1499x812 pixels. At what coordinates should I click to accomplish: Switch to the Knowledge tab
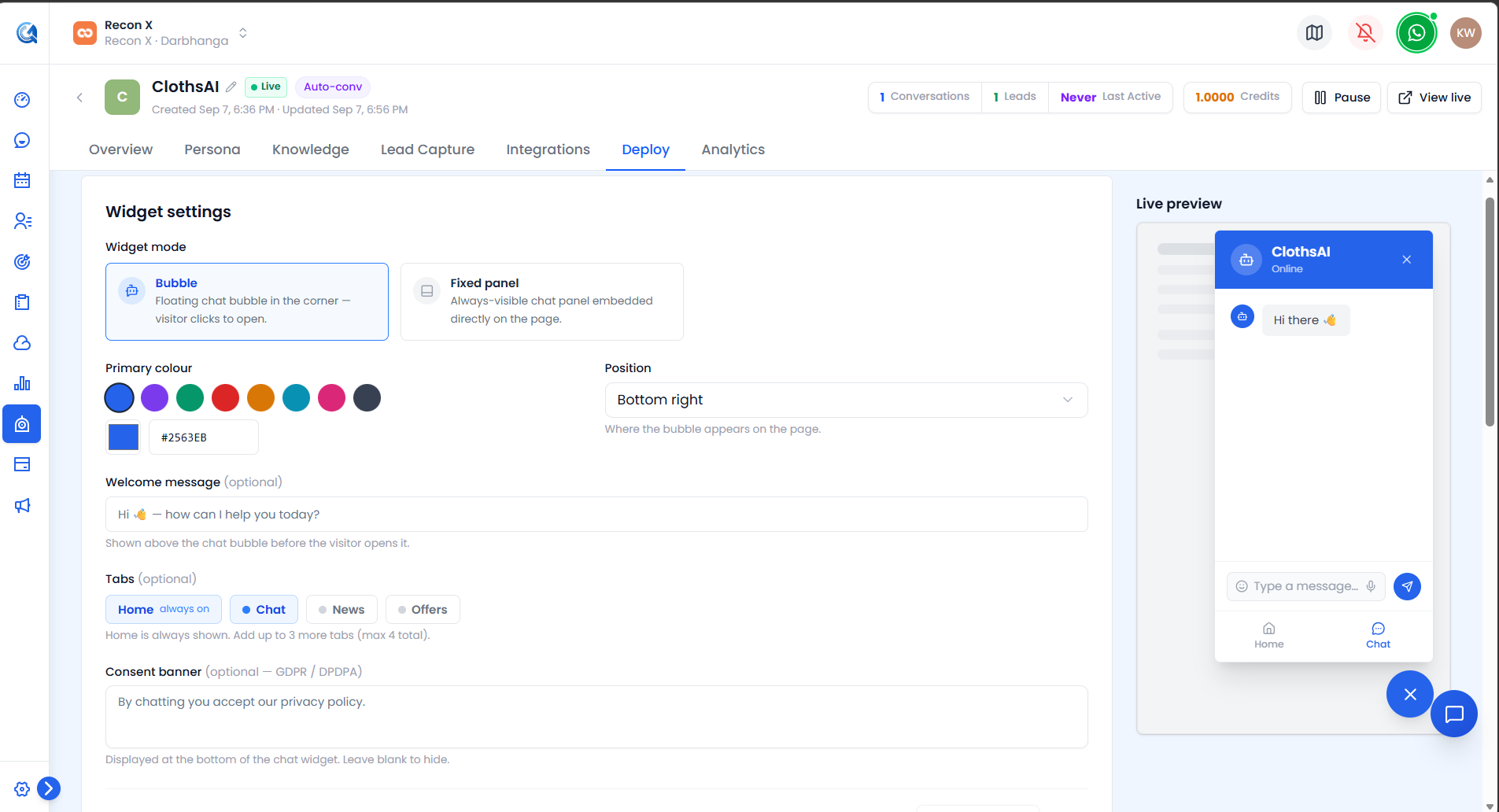point(311,149)
